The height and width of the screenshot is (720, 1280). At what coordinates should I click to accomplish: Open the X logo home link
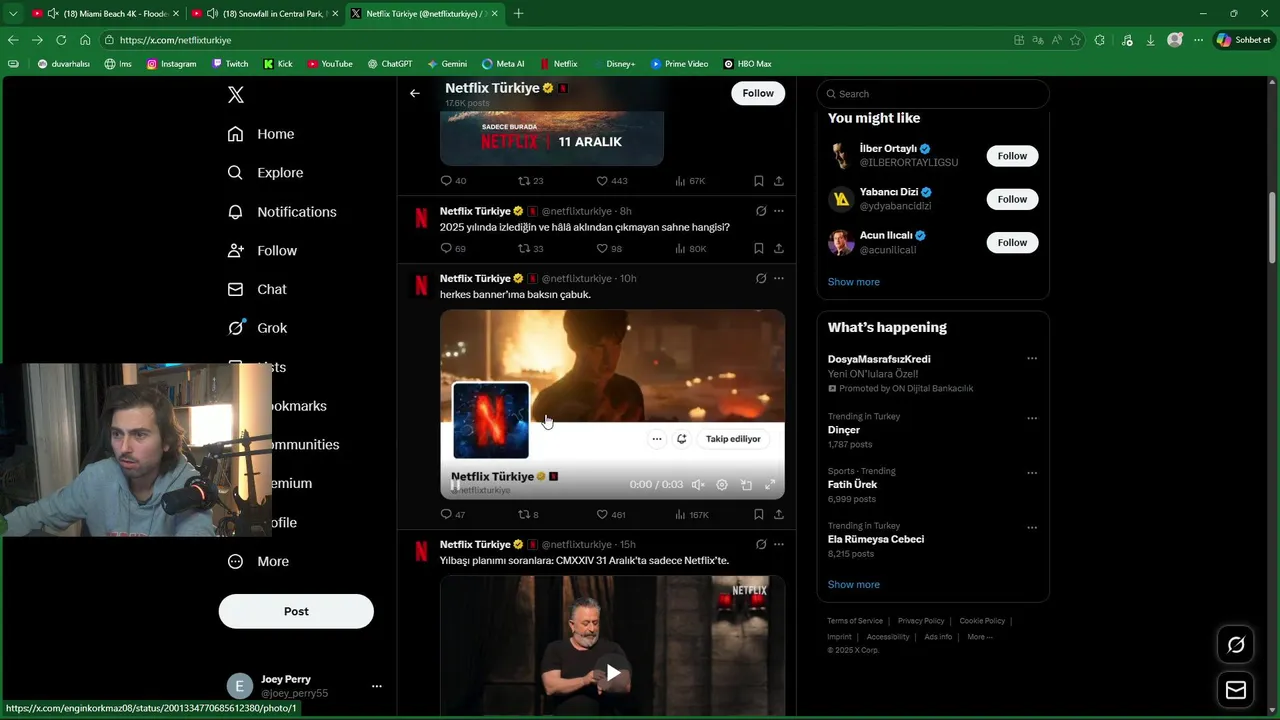click(x=236, y=95)
